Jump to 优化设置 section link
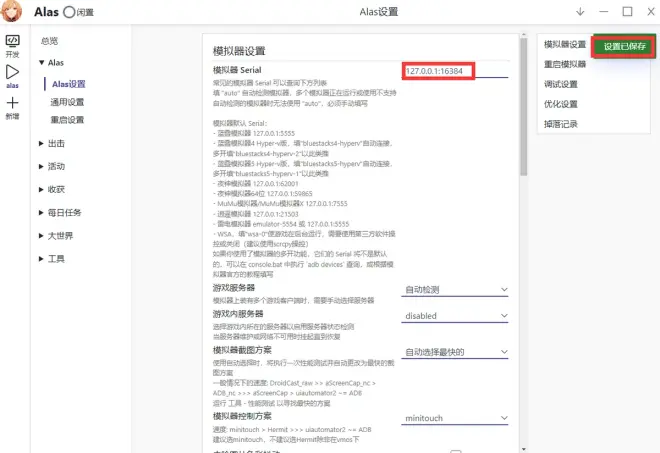Viewport: 660px width, 453px height. coord(561,104)
